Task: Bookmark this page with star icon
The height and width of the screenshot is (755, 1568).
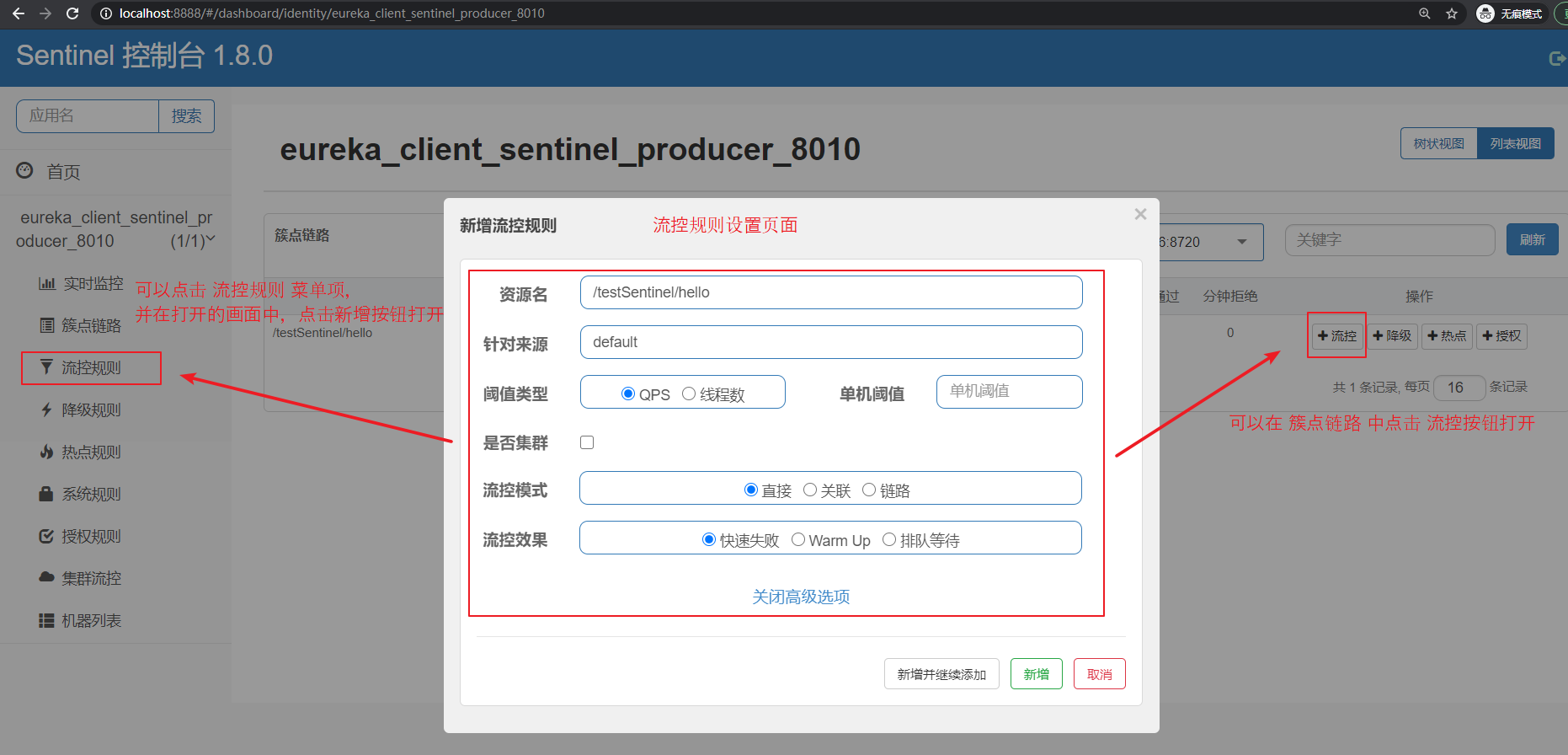Action: coord(1452,13)
